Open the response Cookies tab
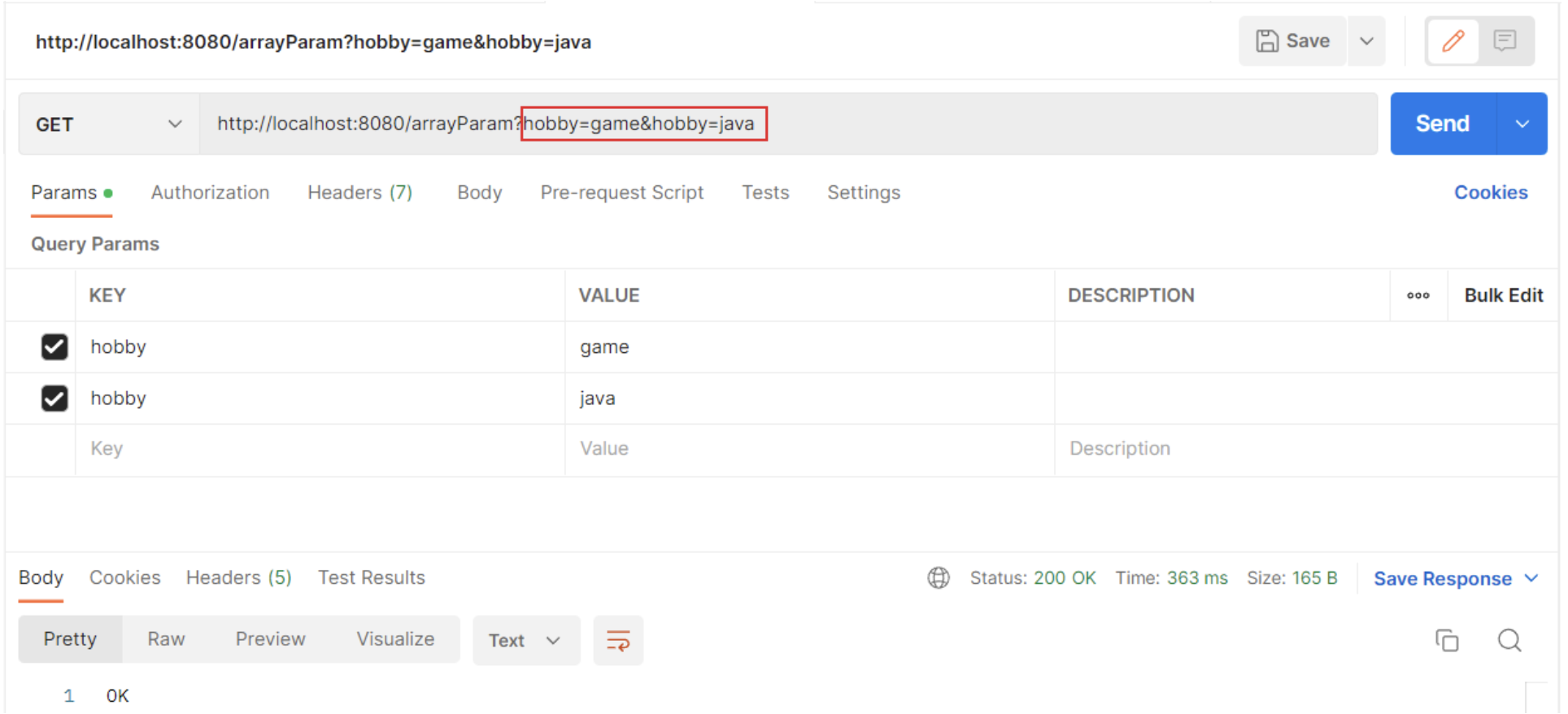The height and width of the screenshot is (714, 1568). [x=125, y=577]
